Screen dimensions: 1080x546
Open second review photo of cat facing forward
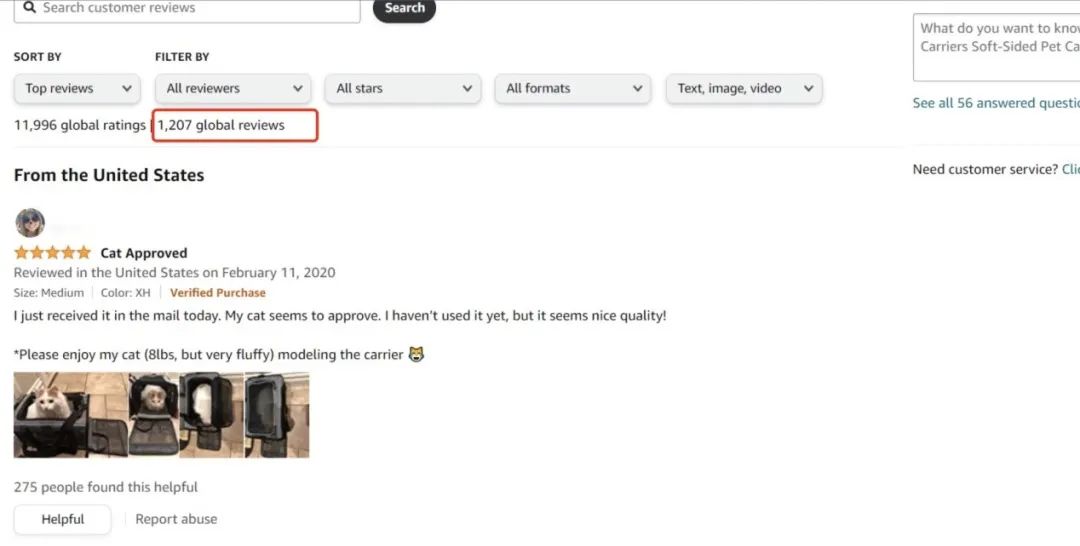coord(154,415)
